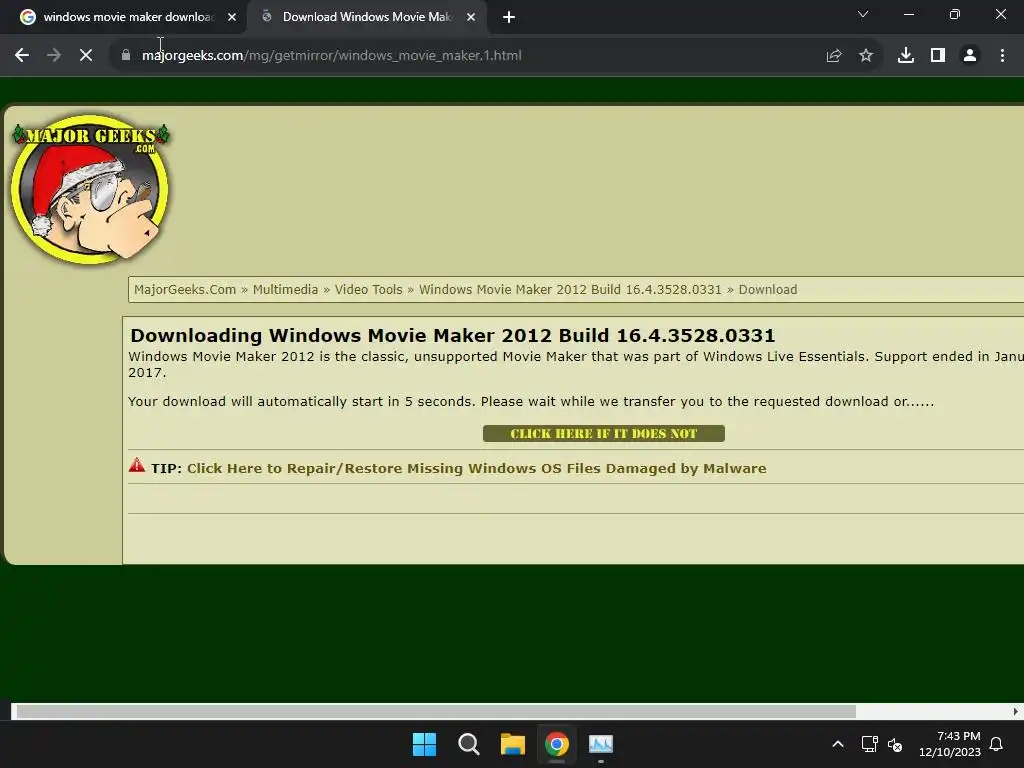Toggle Chrome side panel
The width and height of the screenshot is (1024, 768).
click(x=938, y=56)
